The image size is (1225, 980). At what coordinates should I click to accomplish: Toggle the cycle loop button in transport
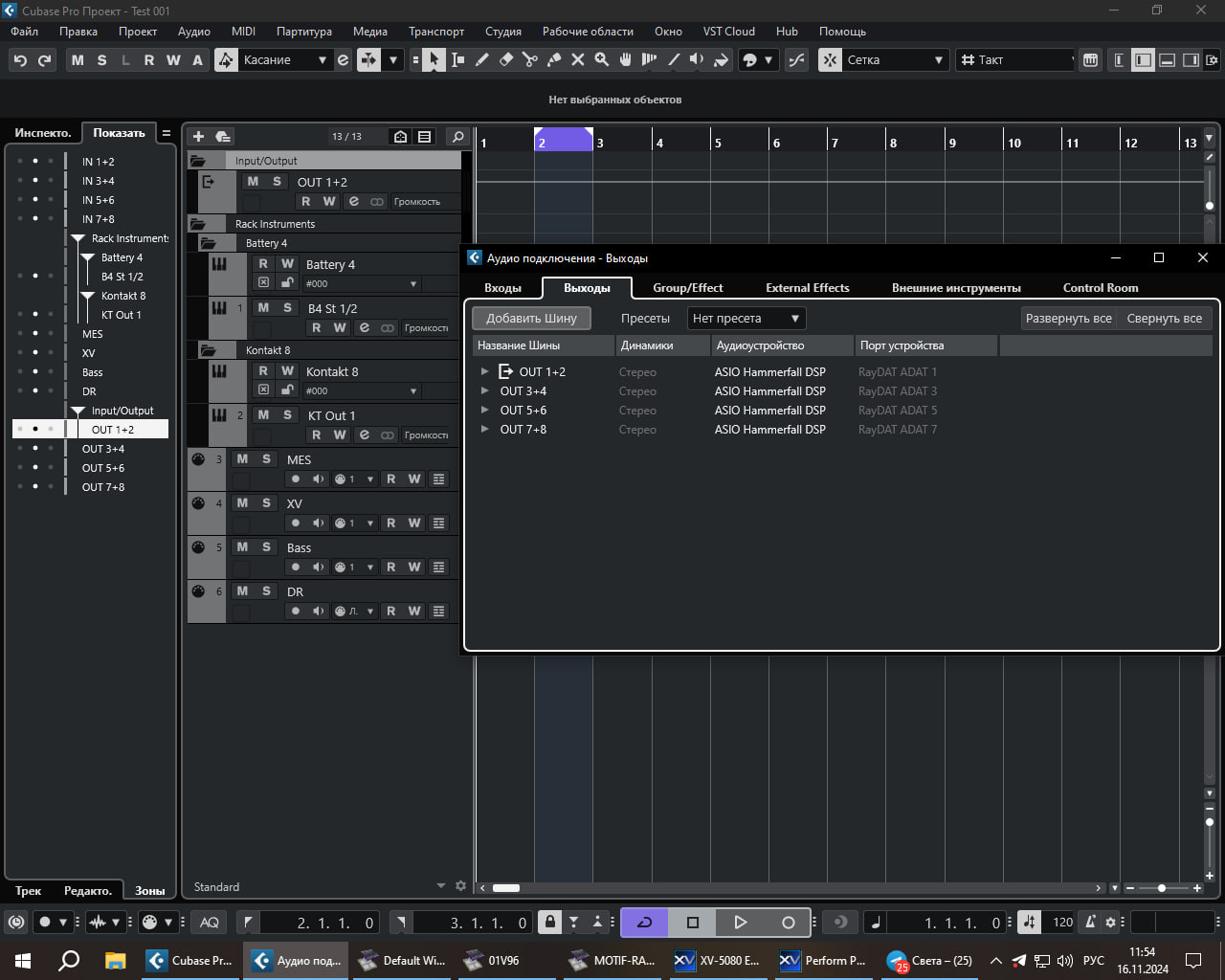pyautogui.click(x=644, y=923)
